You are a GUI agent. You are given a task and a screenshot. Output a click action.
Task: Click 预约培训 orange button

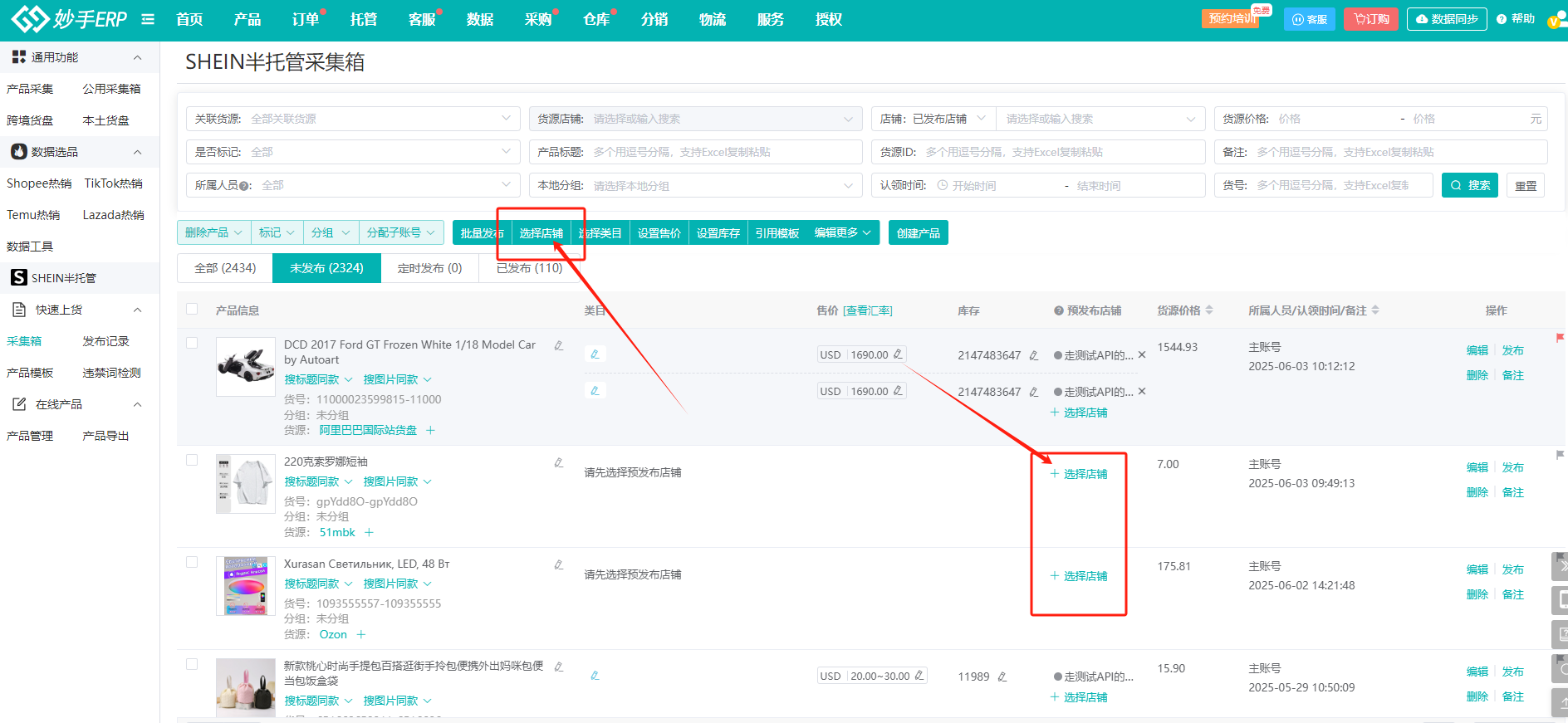tap(1231, 18)
